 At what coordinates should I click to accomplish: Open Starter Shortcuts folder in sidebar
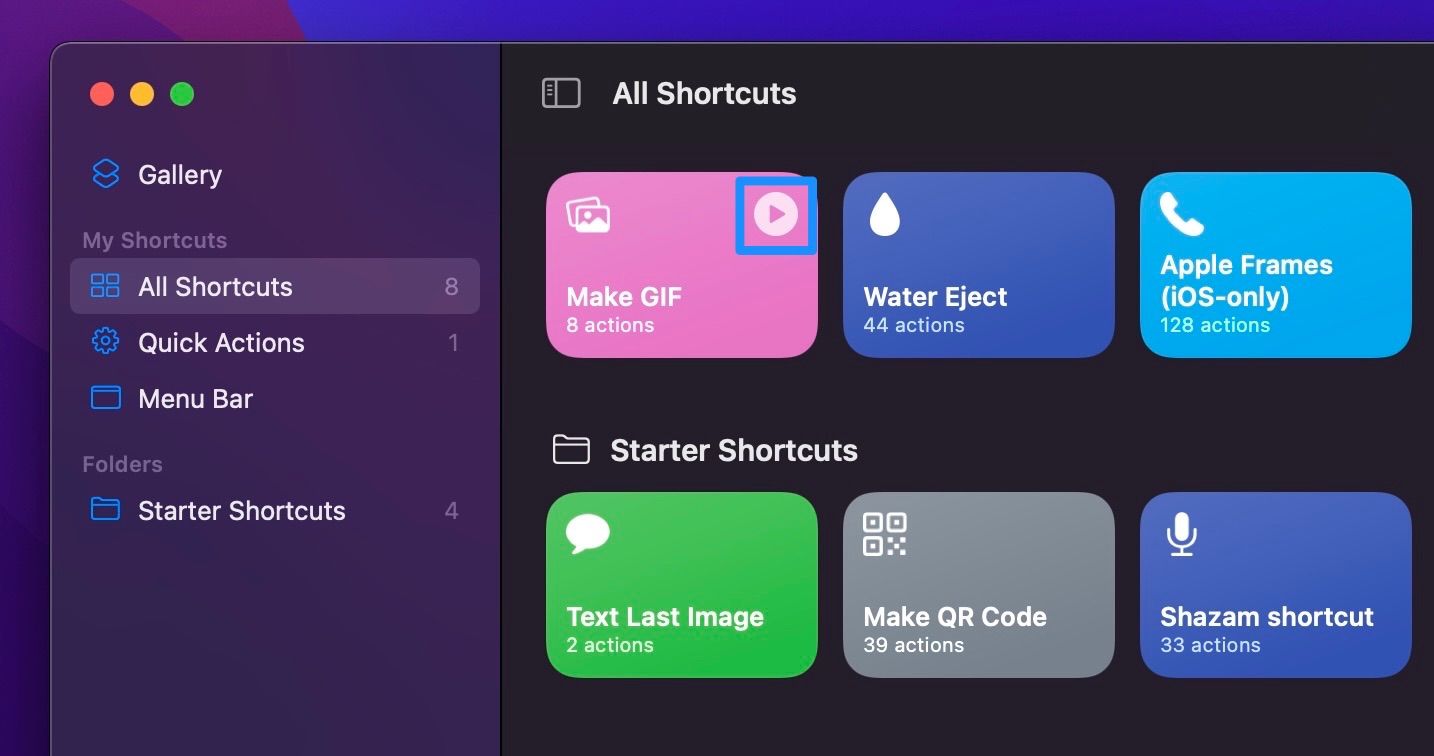(x=241, y=511)
